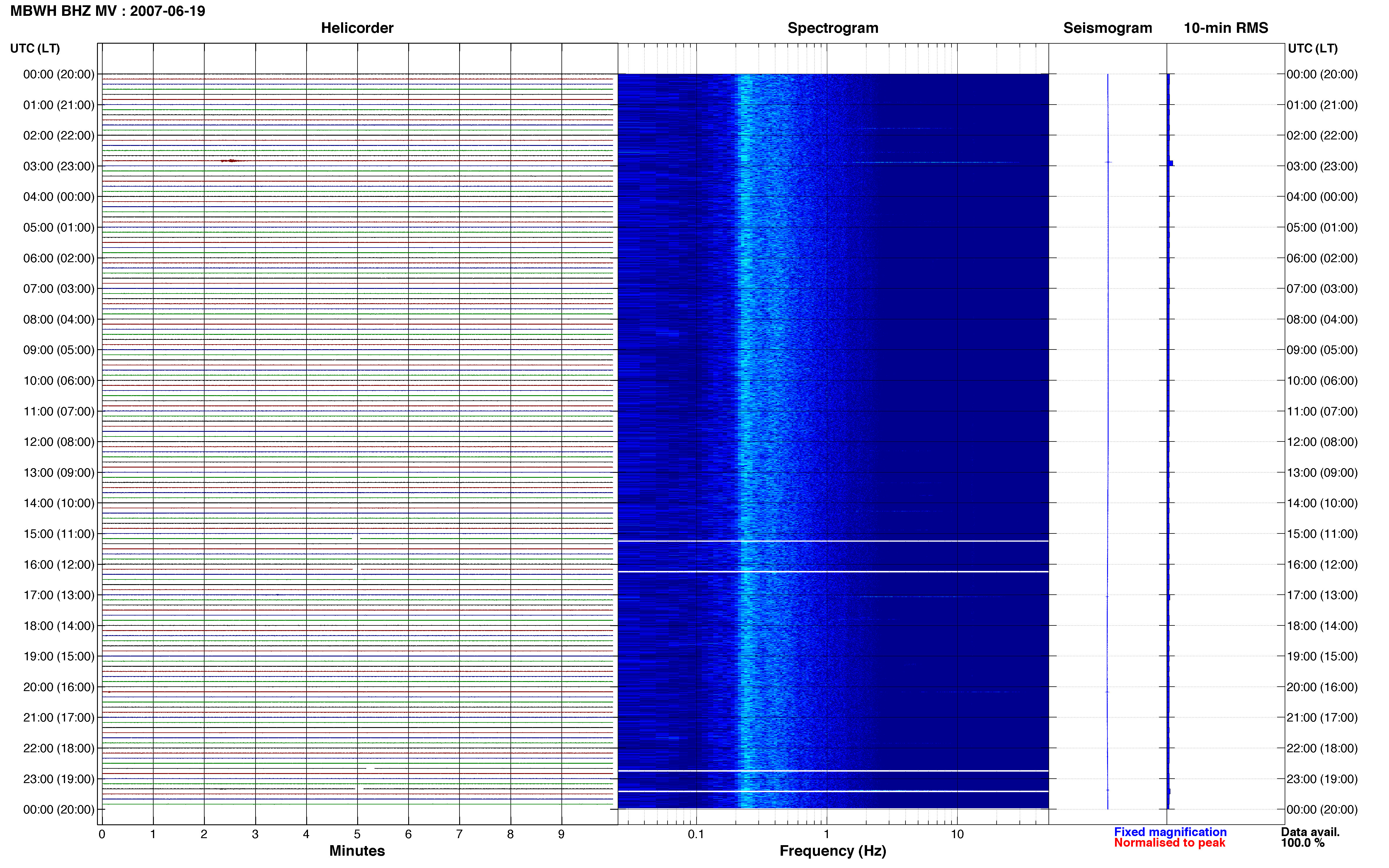
Task: Click 07:00 (03:00) on the left time axis
Action: coord(59,289)
